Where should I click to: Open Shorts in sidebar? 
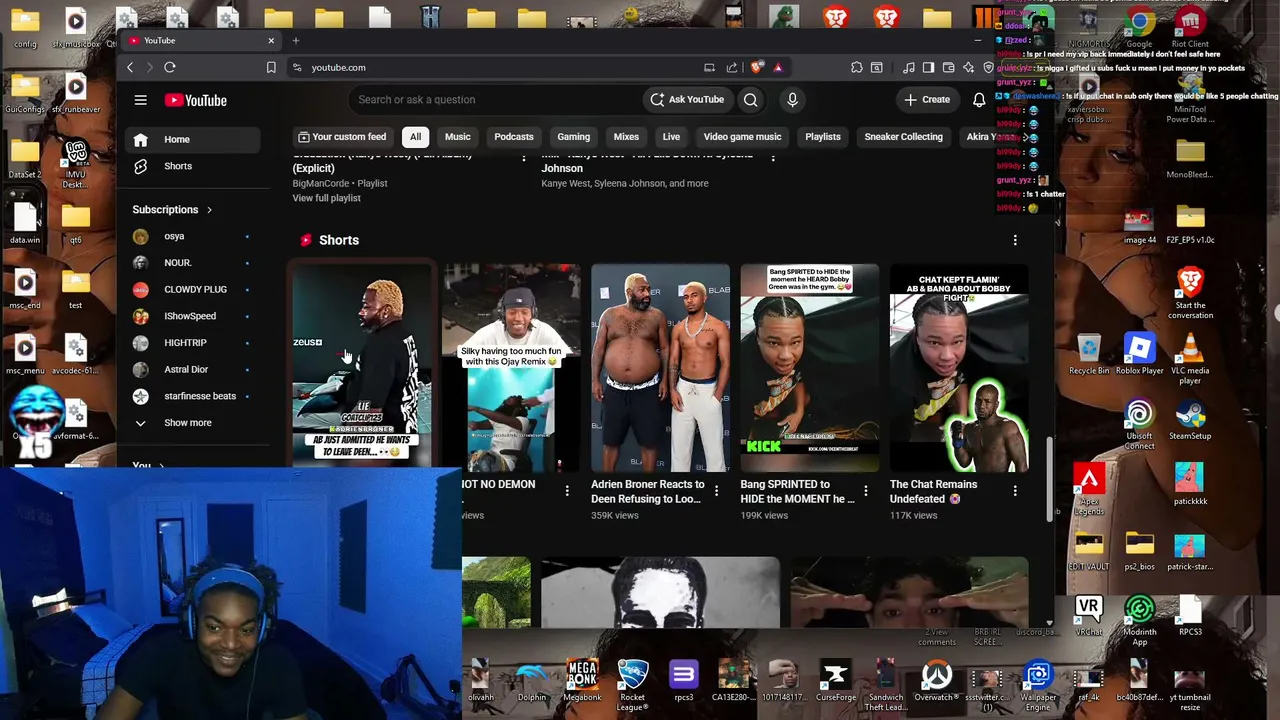coord(190,166)
